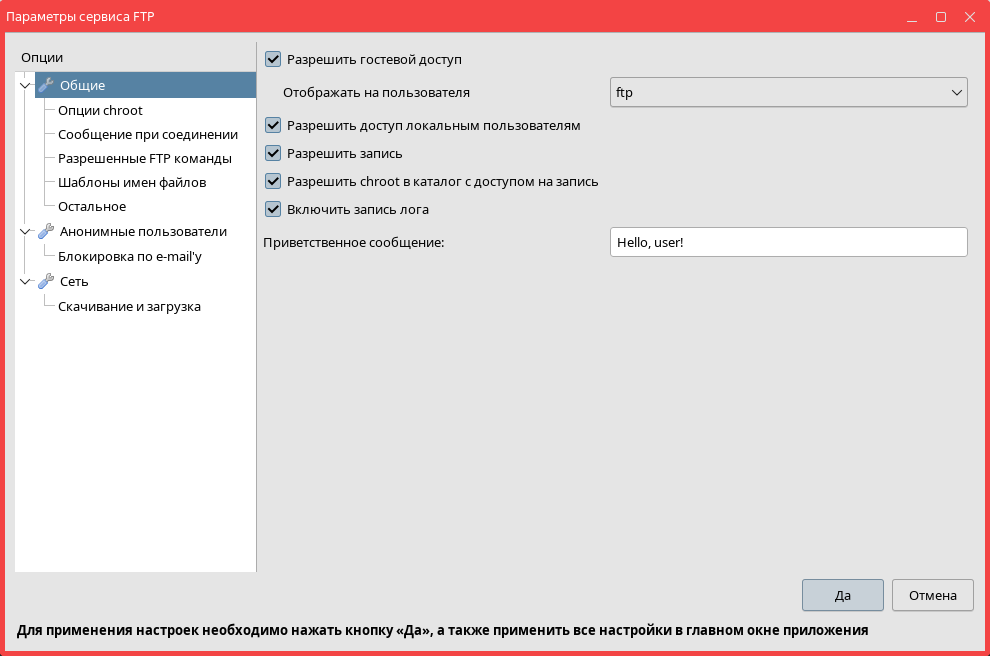Click the wrench icon beside Сеть
This screenshot has width=990, height=656.
pyautogui.click(x=45, y=282)
